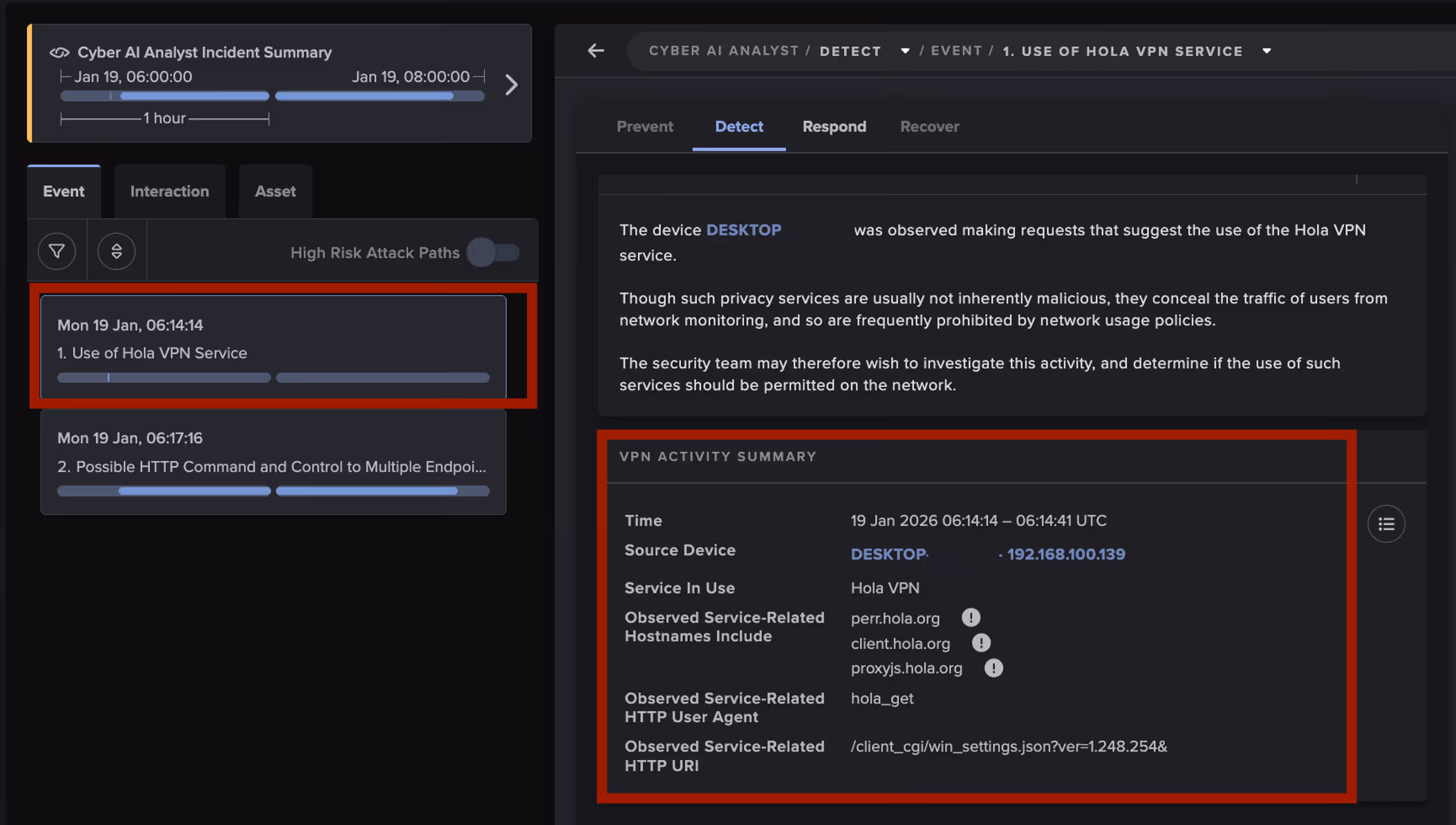This screenshot has height=825, width=1456.
Task: Click the perr.hola.org hostname
Action: coord(895,618)
